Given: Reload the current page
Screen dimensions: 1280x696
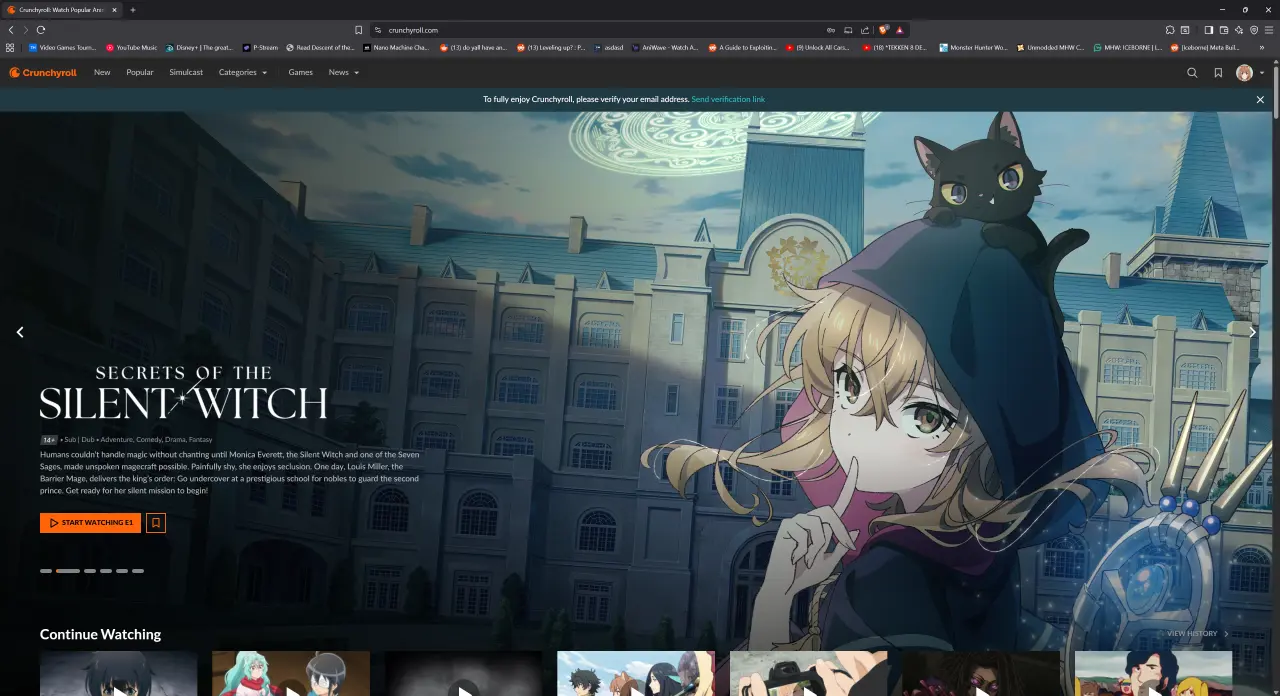Looking at the screenshot, I should 41,30.
